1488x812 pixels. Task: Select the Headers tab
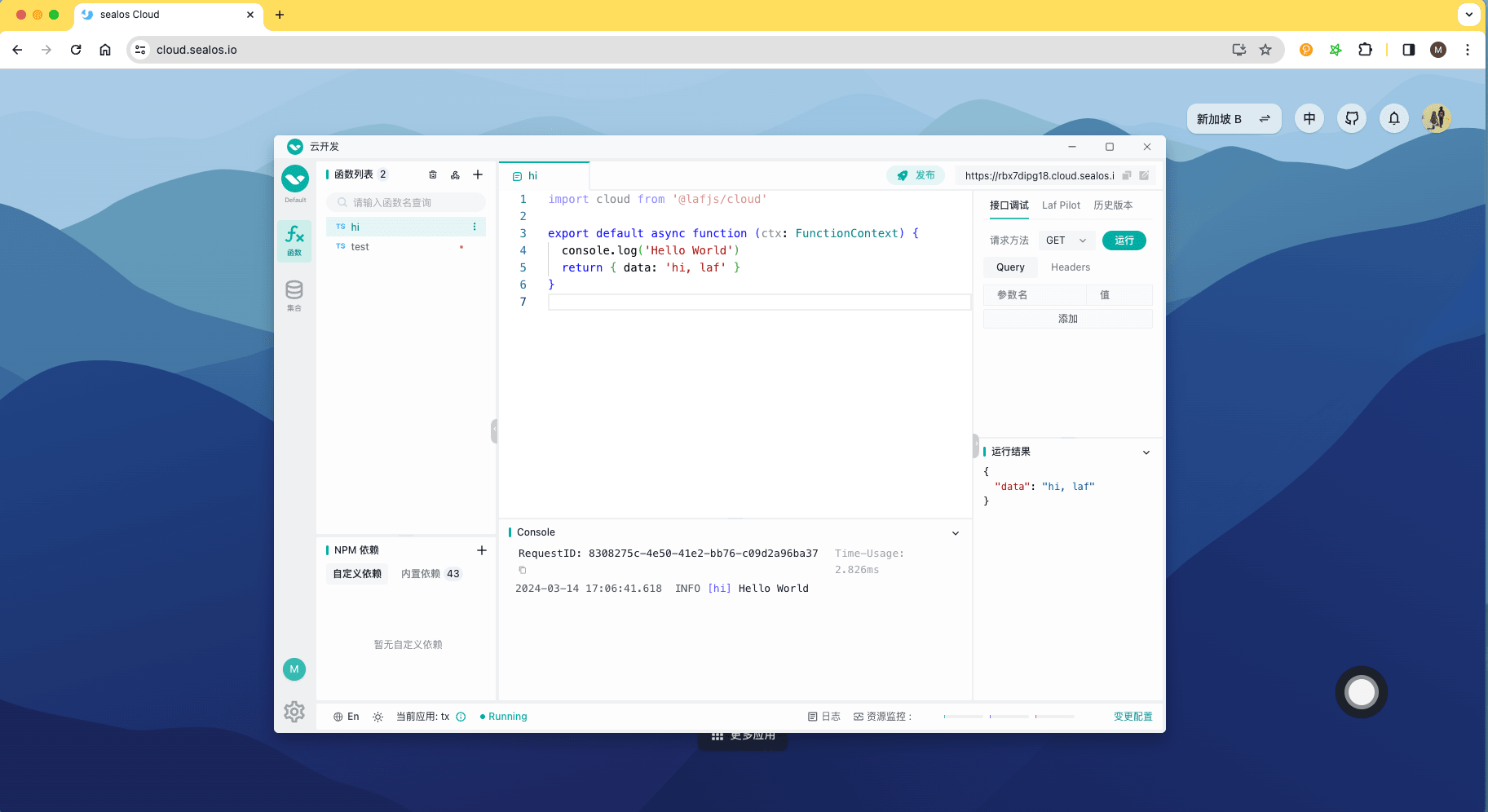1070,267
